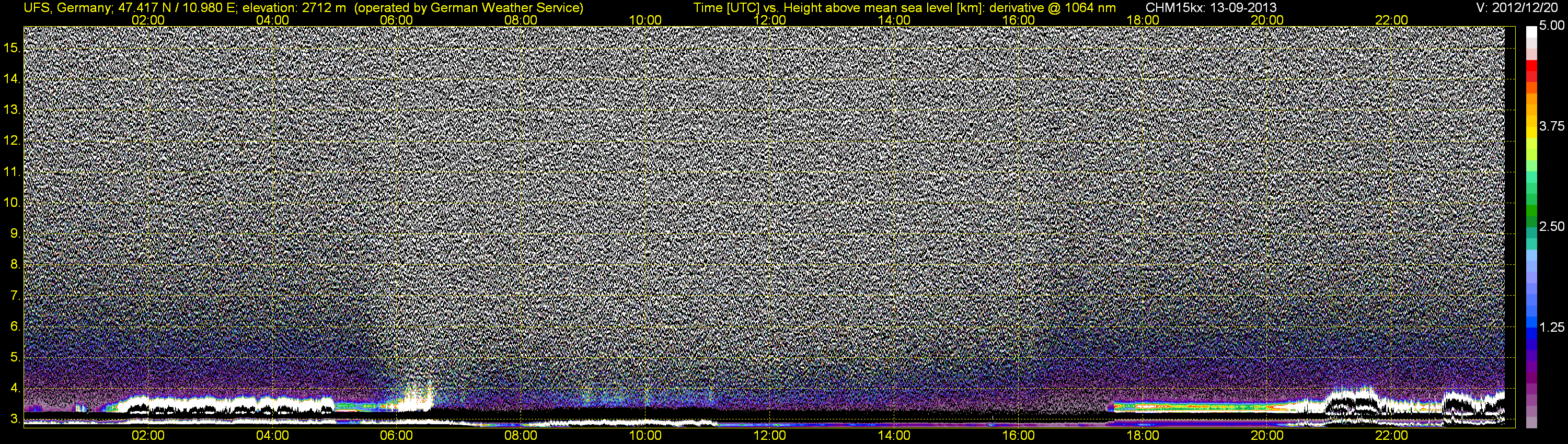Click the "22:00" label on the top time axis

tap(1391, 20)
